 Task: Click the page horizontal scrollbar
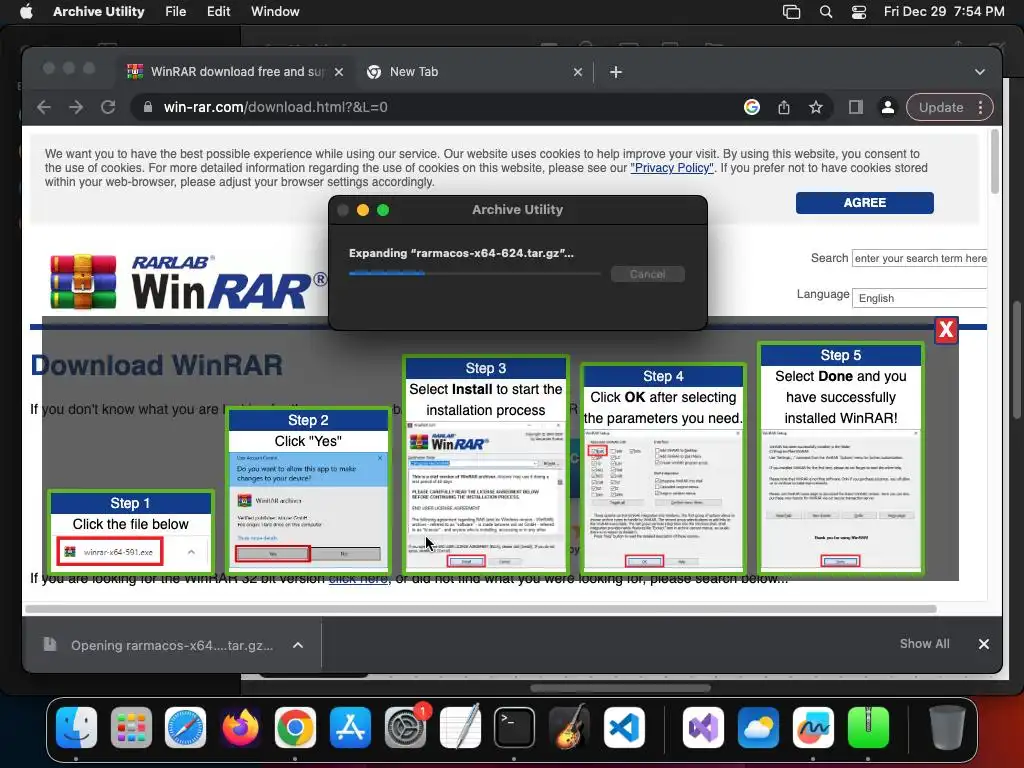[x=481, y=609]
